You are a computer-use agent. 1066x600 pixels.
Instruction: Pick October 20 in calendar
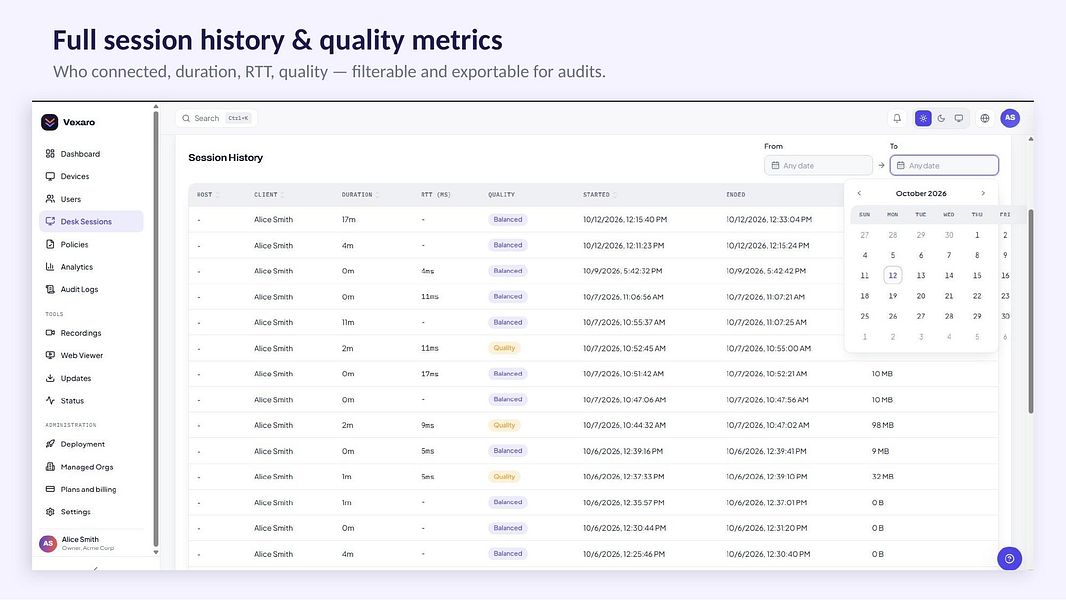pos(921,296)
